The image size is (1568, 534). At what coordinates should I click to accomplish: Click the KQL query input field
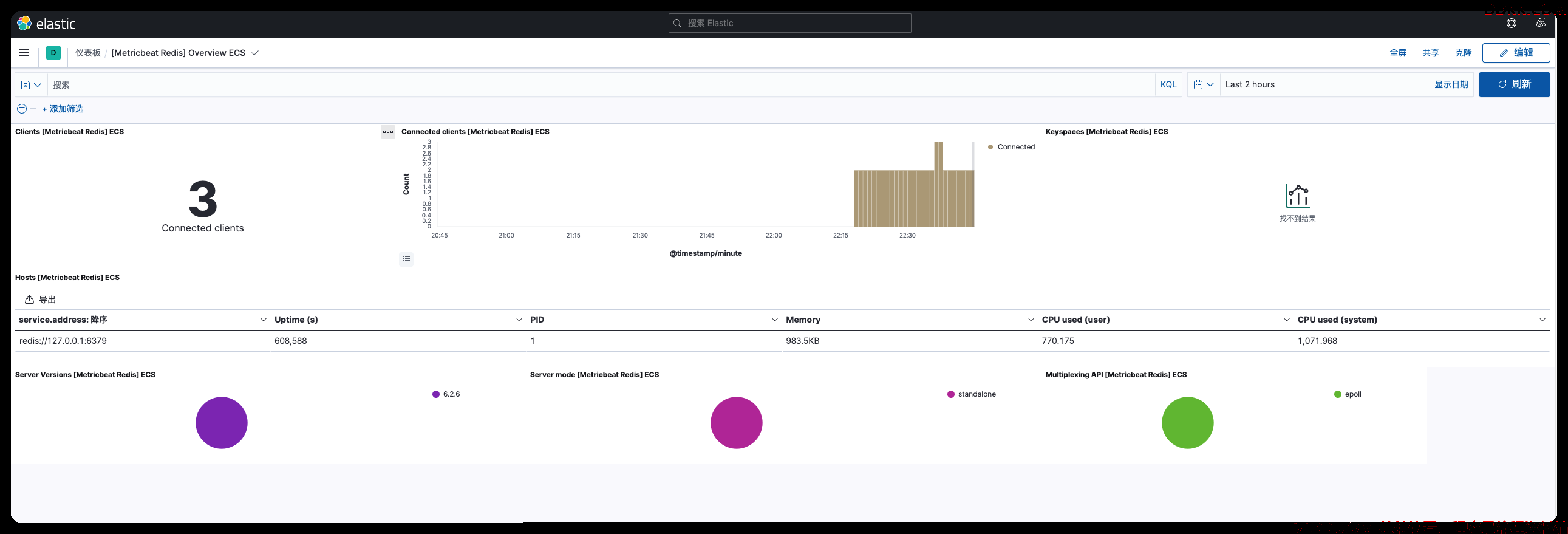coord(602,85)
